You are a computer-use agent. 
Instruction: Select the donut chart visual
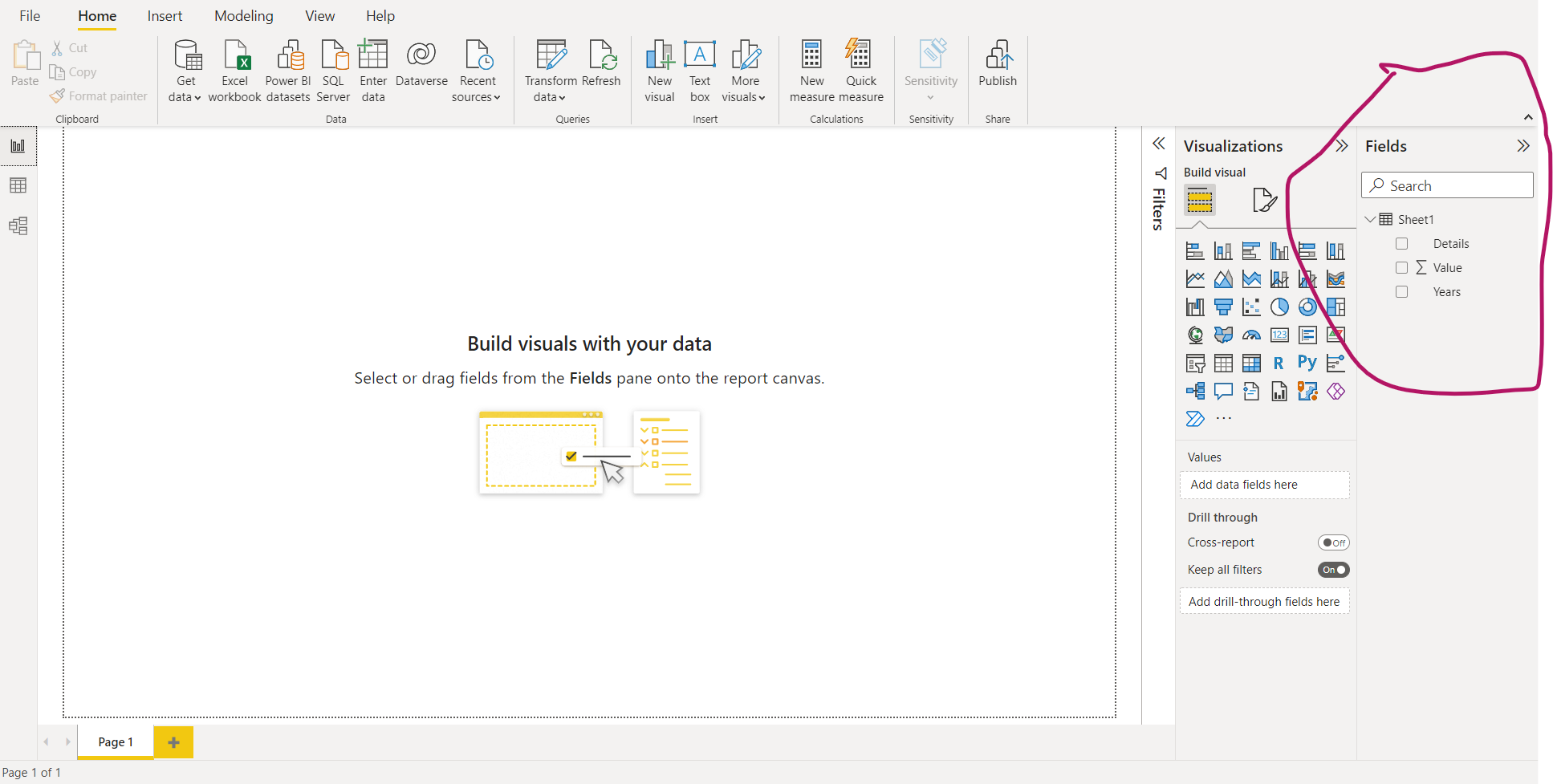coord(1307,307)
